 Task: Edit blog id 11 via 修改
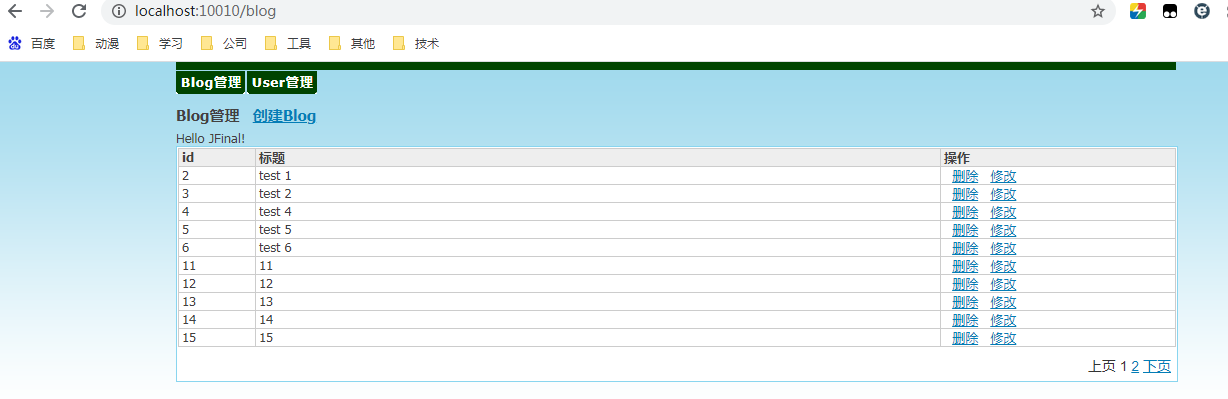[x=1003, y=266]
